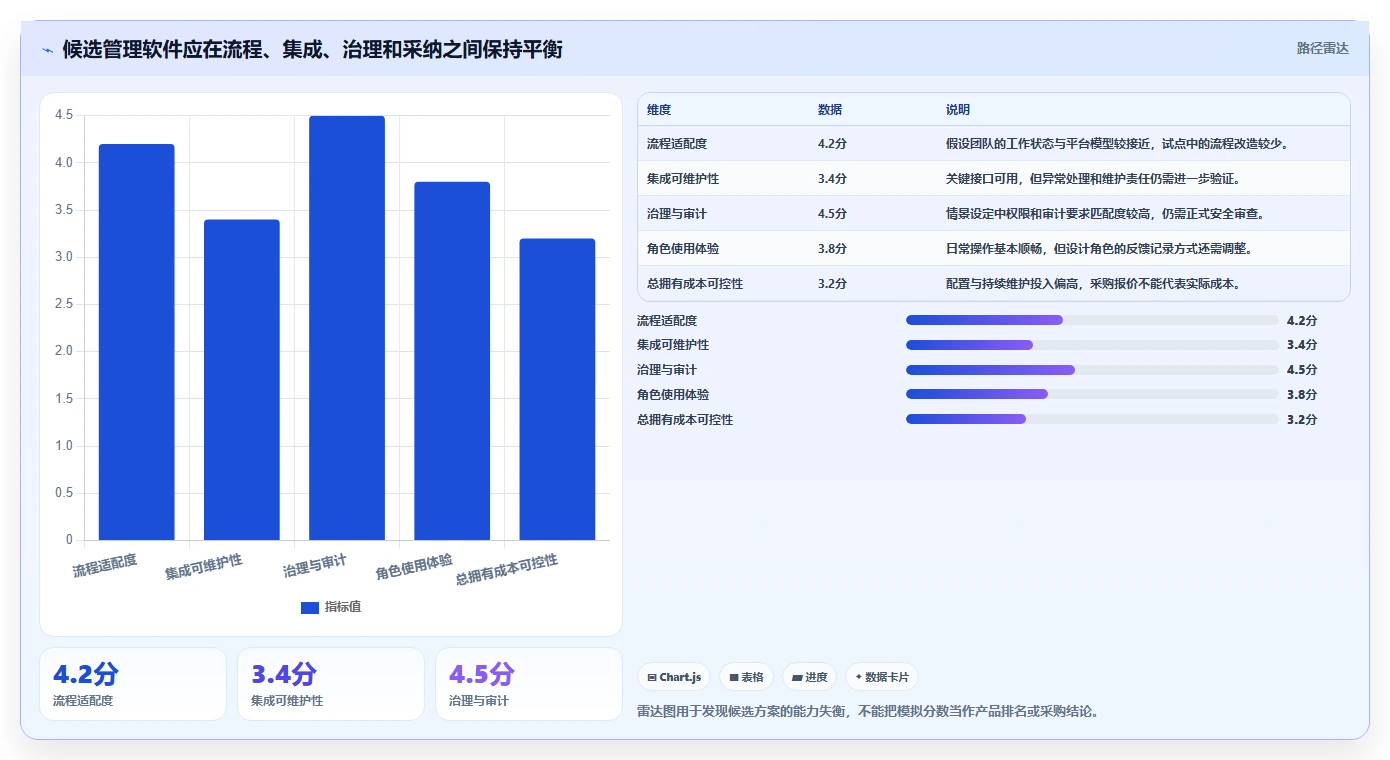Click the icon inside the 进度 chip
1390x760 pixels.
(x=797, y=678)
